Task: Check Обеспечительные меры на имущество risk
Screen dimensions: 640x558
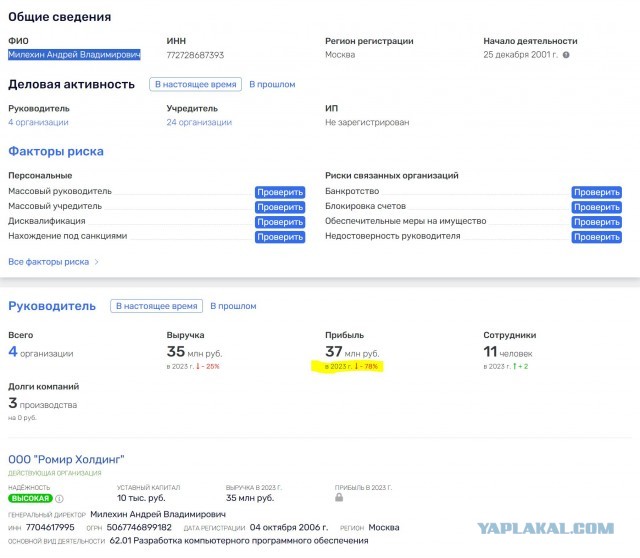Action: pyautogui.click(x=597, y=222)
